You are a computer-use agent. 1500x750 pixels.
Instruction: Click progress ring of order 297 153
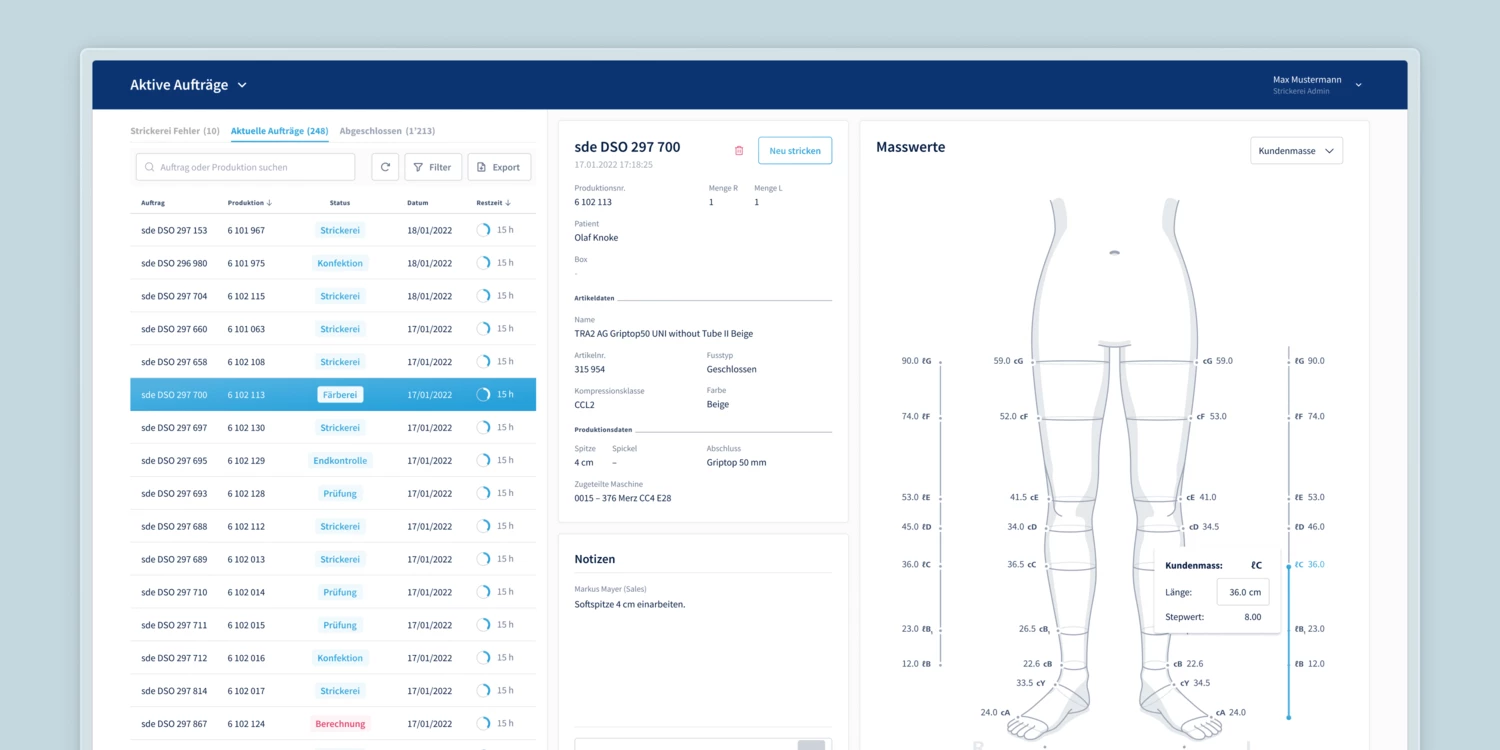click(484, 230)
